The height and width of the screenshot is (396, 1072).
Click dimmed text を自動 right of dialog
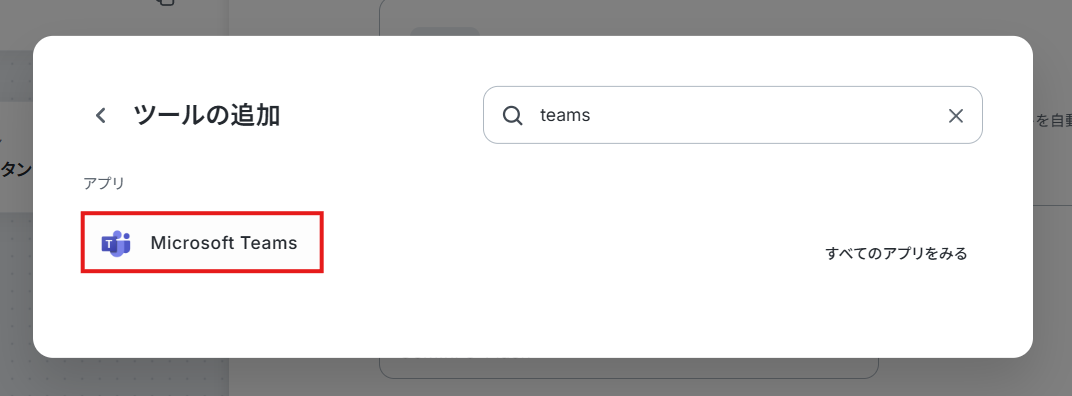click(x=1052, y=120)
